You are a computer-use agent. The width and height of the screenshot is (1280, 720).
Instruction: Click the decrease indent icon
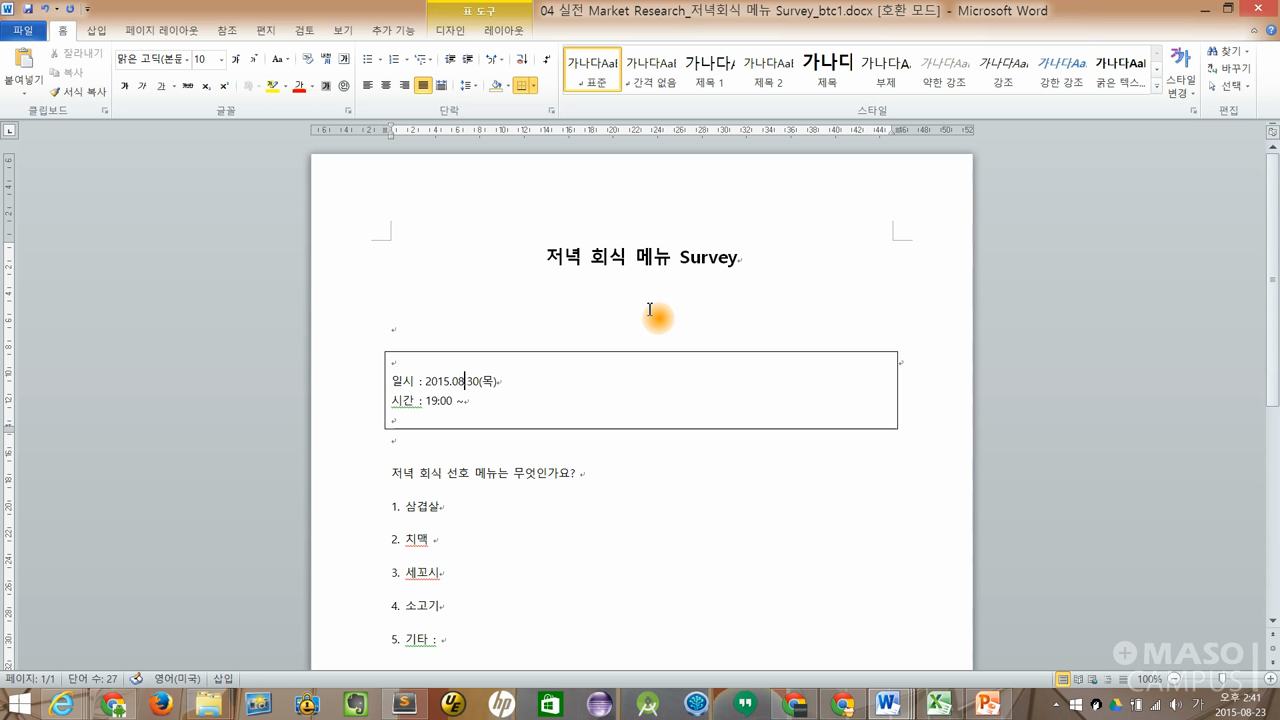click(x=449, y=59)
